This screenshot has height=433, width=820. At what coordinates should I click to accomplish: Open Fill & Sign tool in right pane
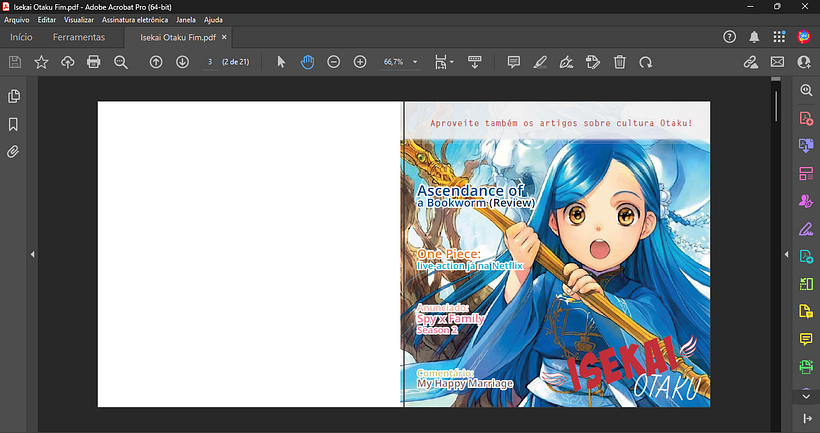(x=806, y=229)
